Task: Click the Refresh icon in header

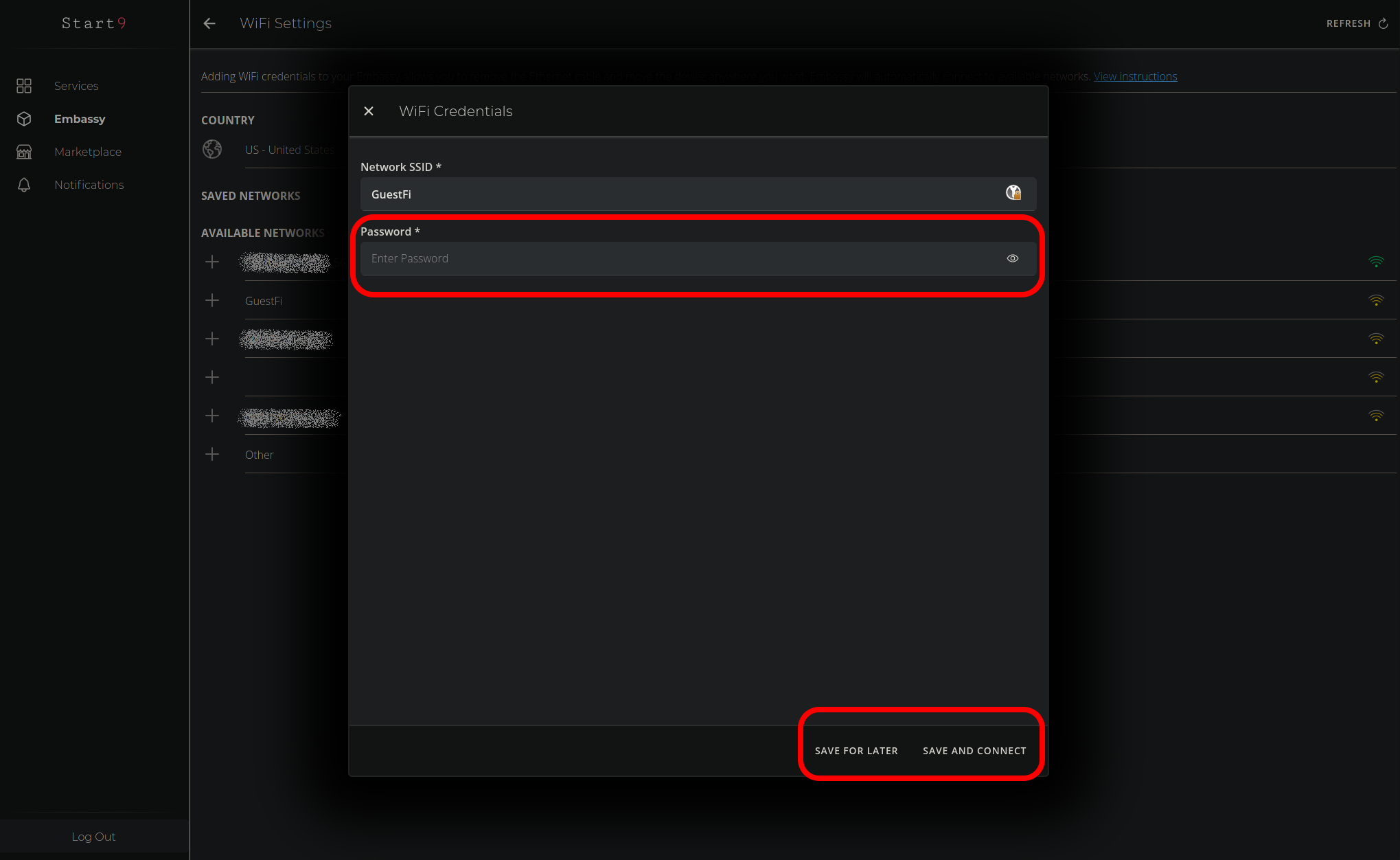Action: (1383, 23)
